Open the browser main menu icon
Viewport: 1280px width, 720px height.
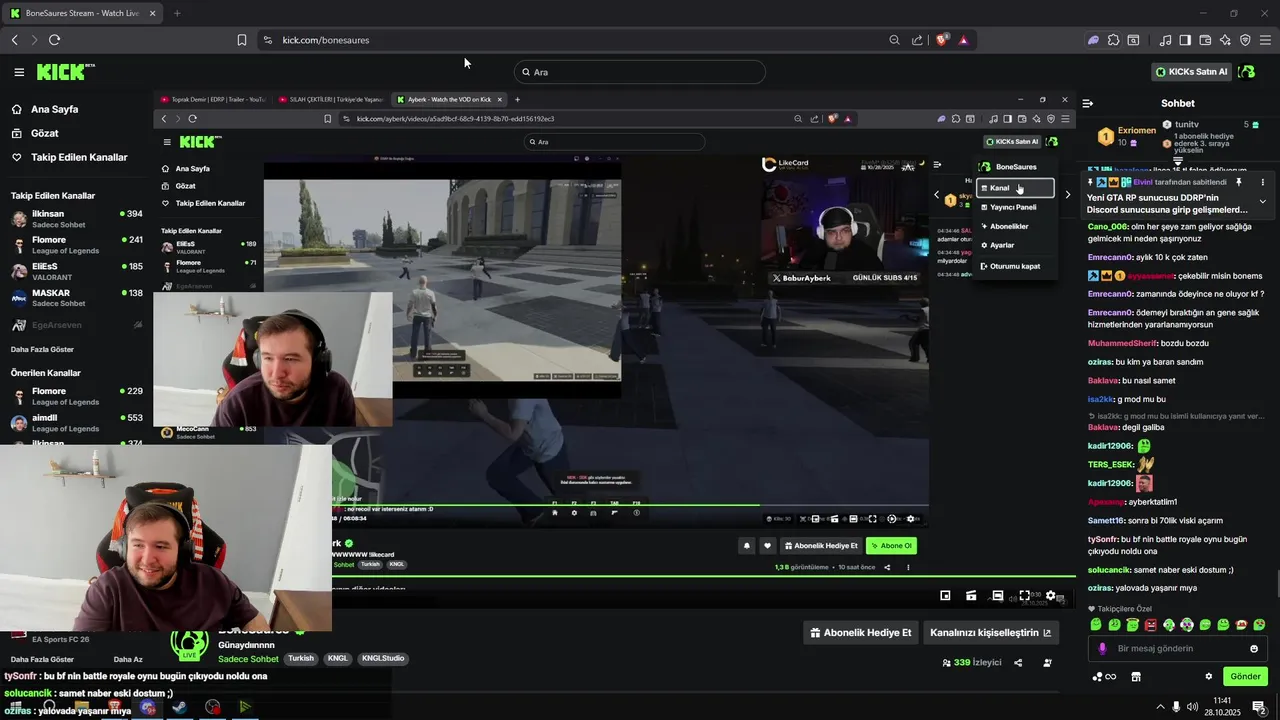(1265, 40)
